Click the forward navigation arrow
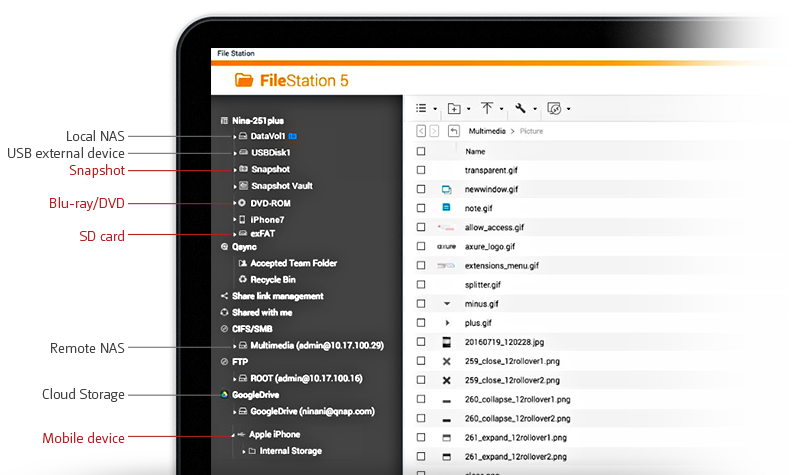Screen dimensions: 801x475 click(x=434, y=131)
